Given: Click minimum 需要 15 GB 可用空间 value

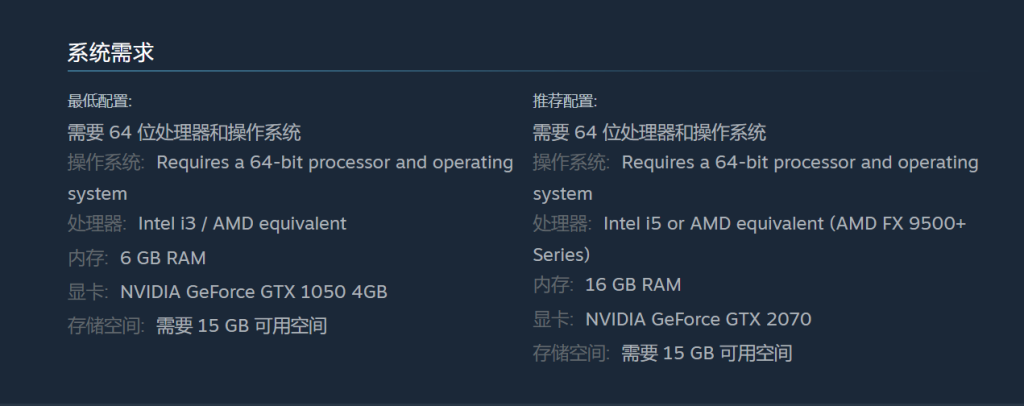Looking at the screenshot, I should [242, 326].
